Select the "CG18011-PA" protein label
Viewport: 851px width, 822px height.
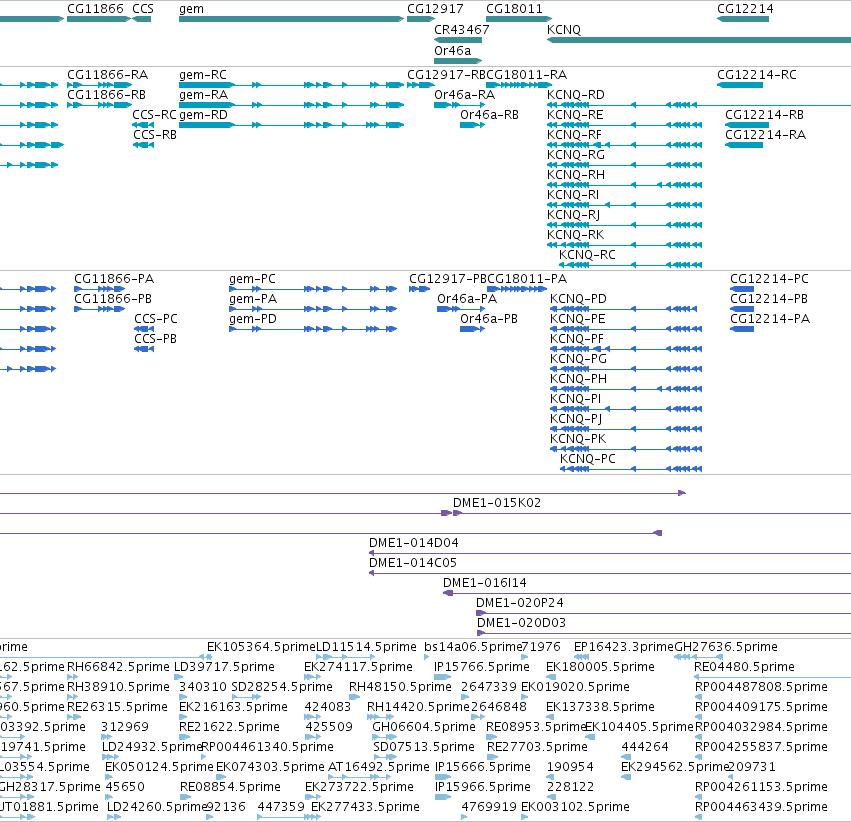pyautogui.click(x=527, y=278)
